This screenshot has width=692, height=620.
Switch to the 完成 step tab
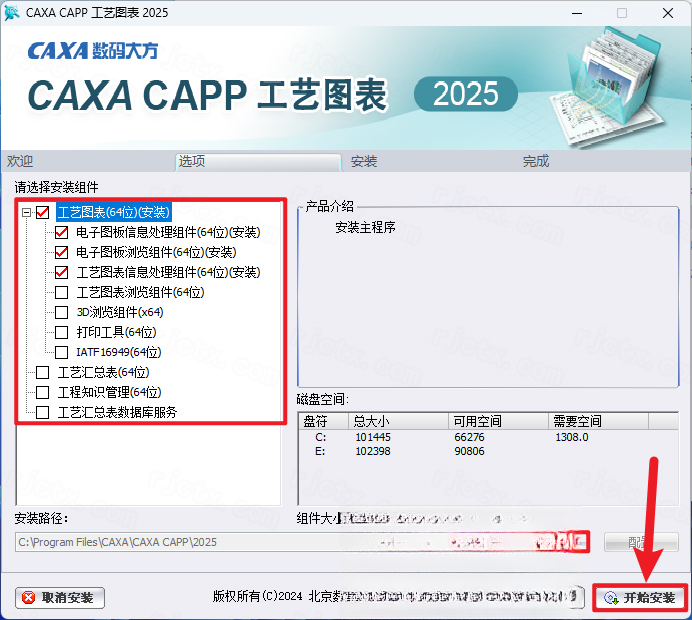click(x=536, y=162)
